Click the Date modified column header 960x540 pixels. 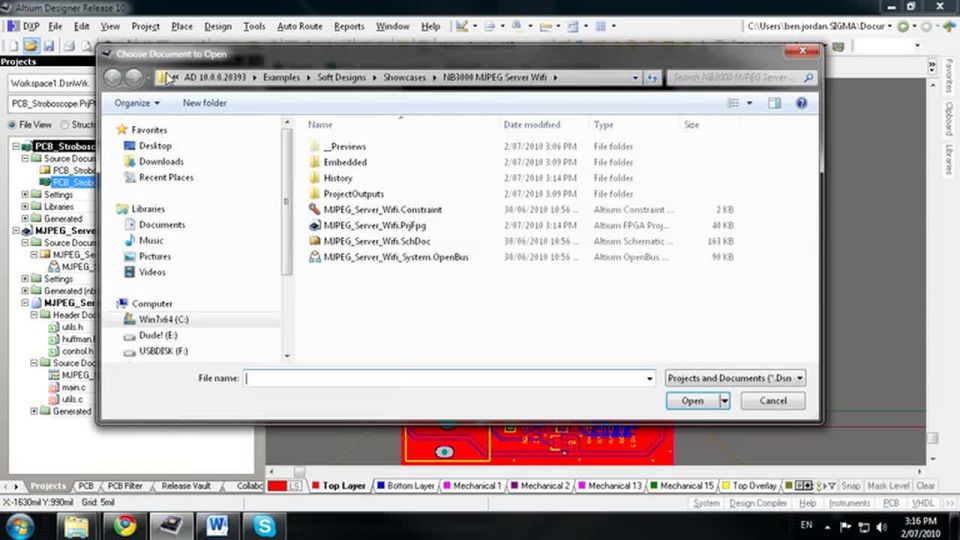click(531, 125)
